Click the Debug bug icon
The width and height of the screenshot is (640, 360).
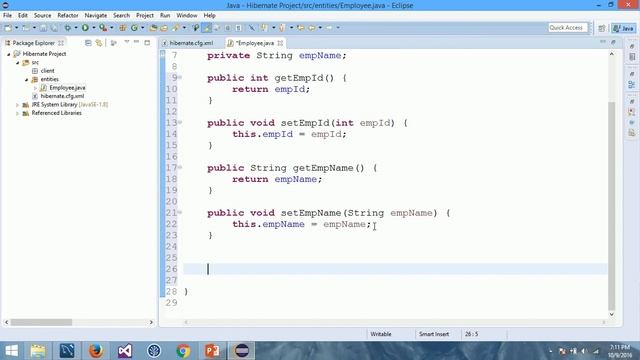pos(68,28)
